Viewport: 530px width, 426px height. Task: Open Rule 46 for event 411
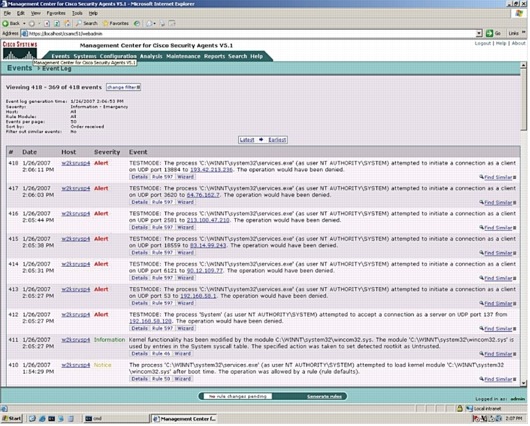click(x=161, y=354)
